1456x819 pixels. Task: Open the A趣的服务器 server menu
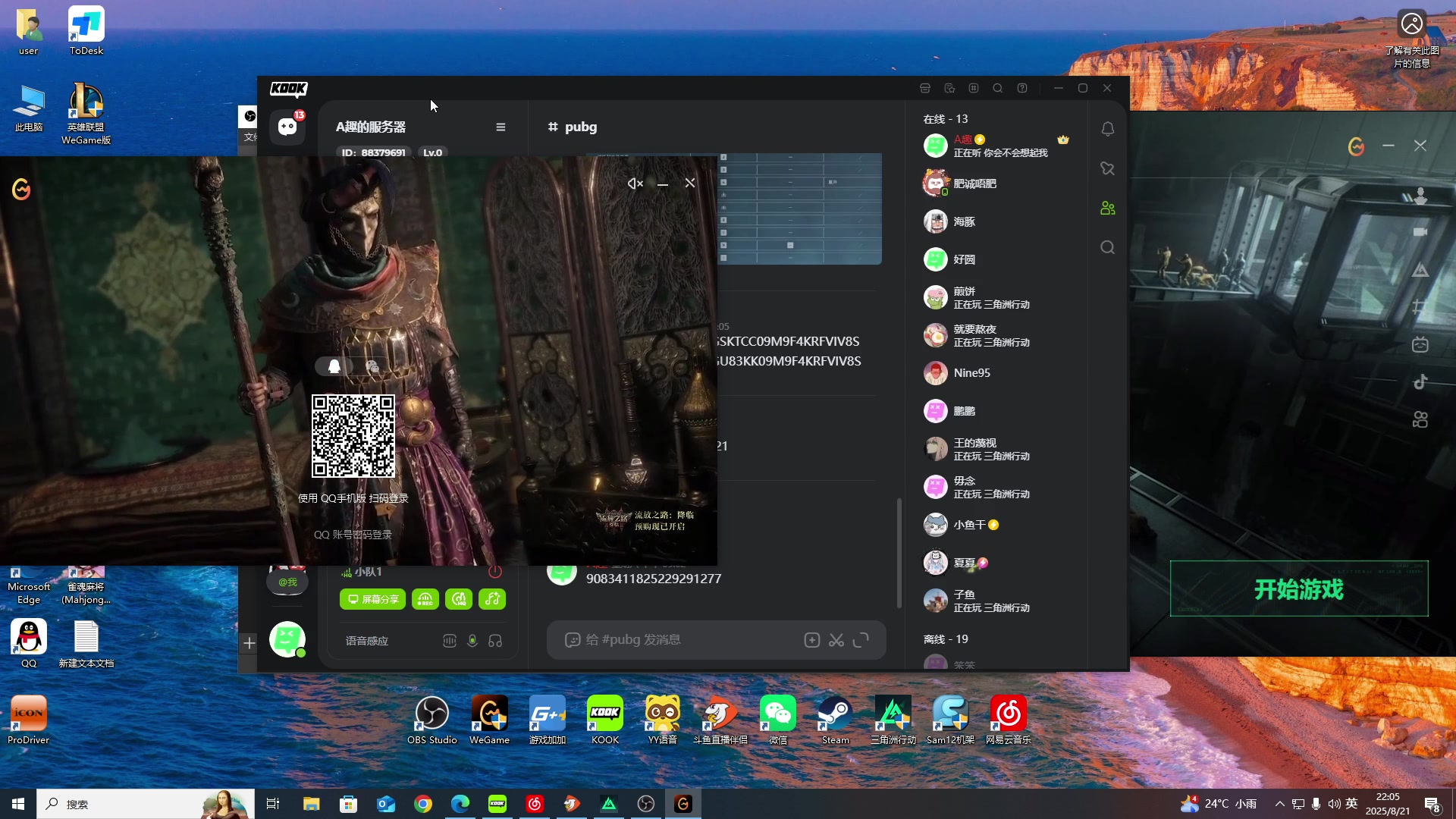coord(500,127)
